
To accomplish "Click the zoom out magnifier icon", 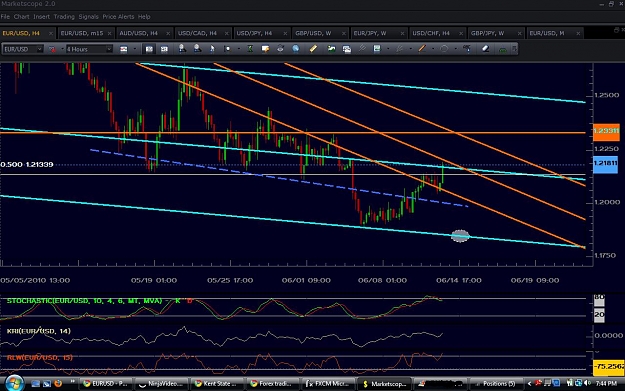I will [x=197, y=49].
